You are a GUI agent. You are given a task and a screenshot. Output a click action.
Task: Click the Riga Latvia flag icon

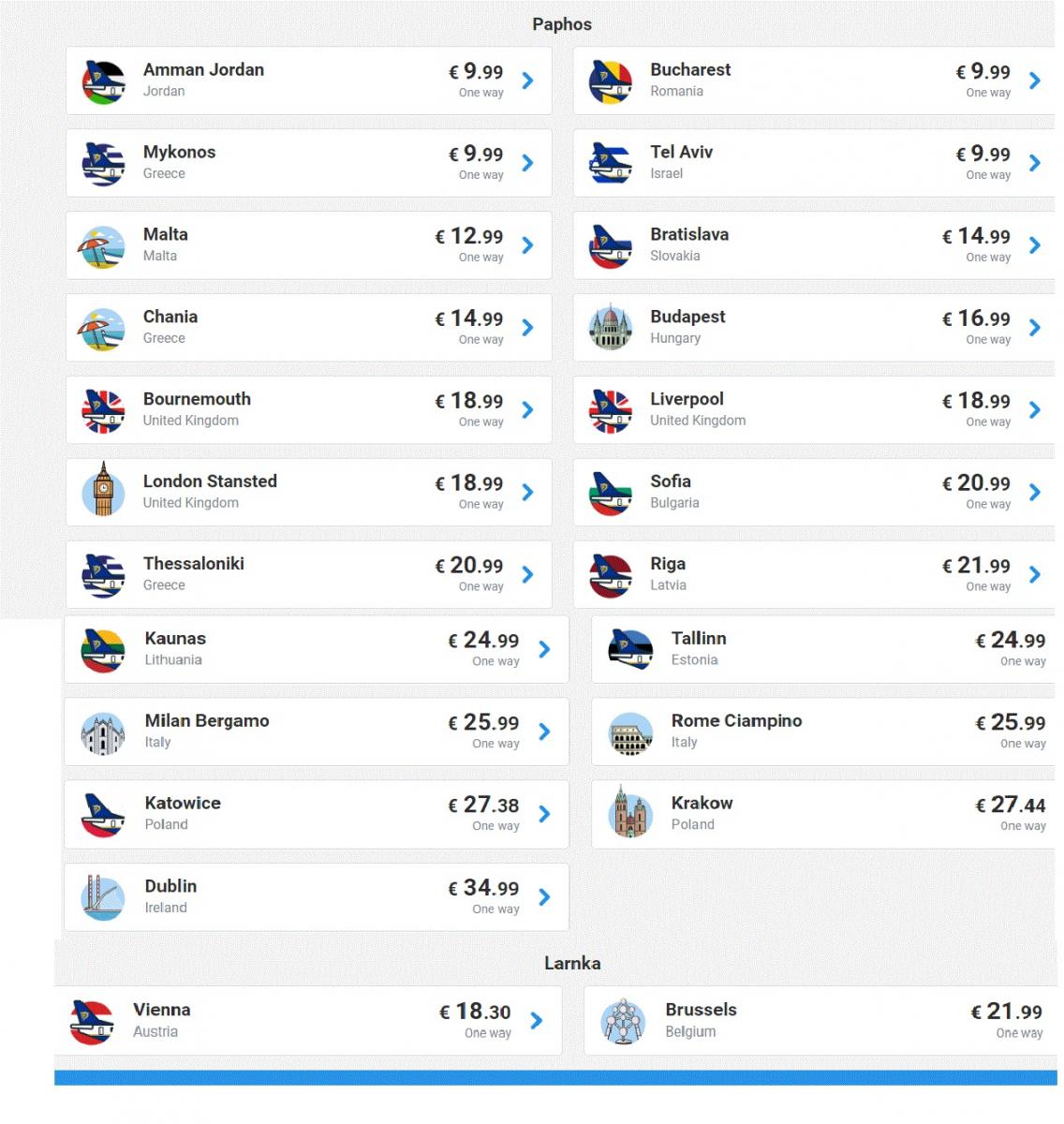[611, 576]
